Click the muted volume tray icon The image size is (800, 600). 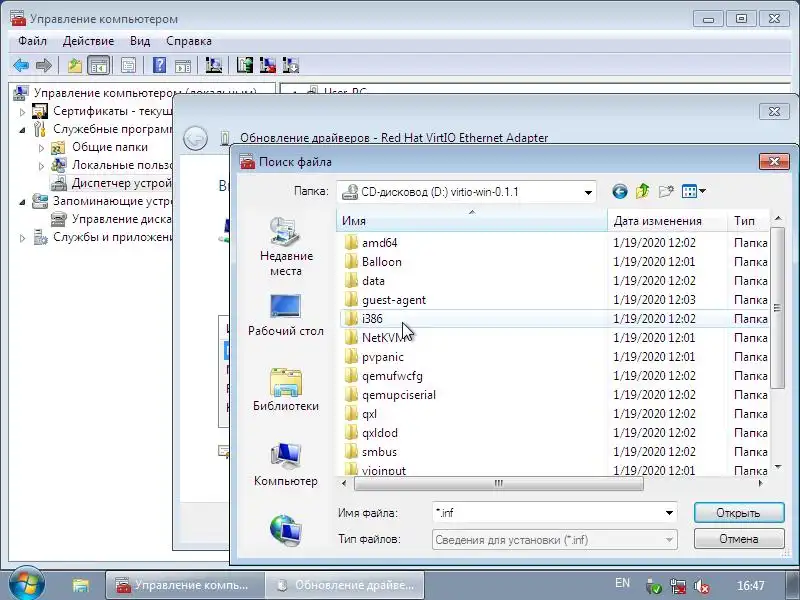(x=703, y=587)
